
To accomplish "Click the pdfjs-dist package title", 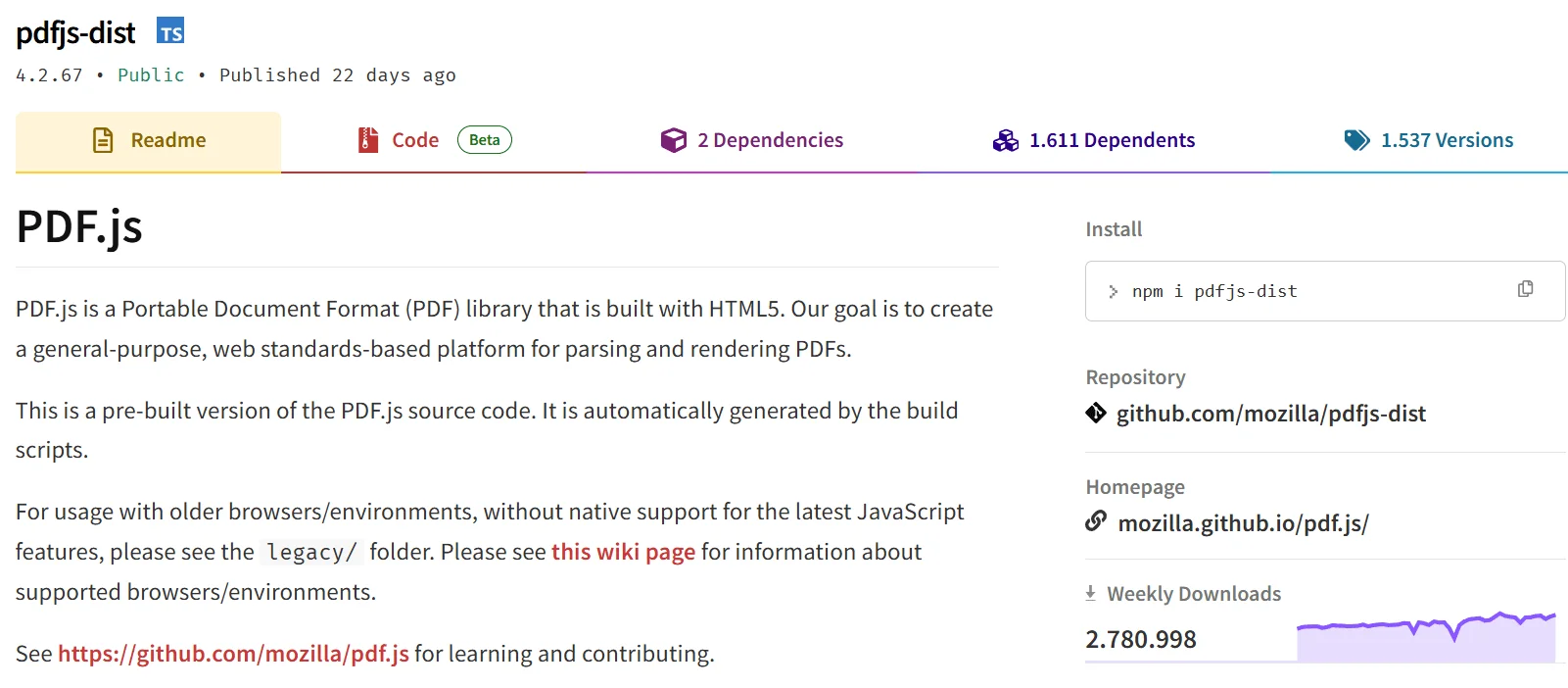I will [75, 32].
